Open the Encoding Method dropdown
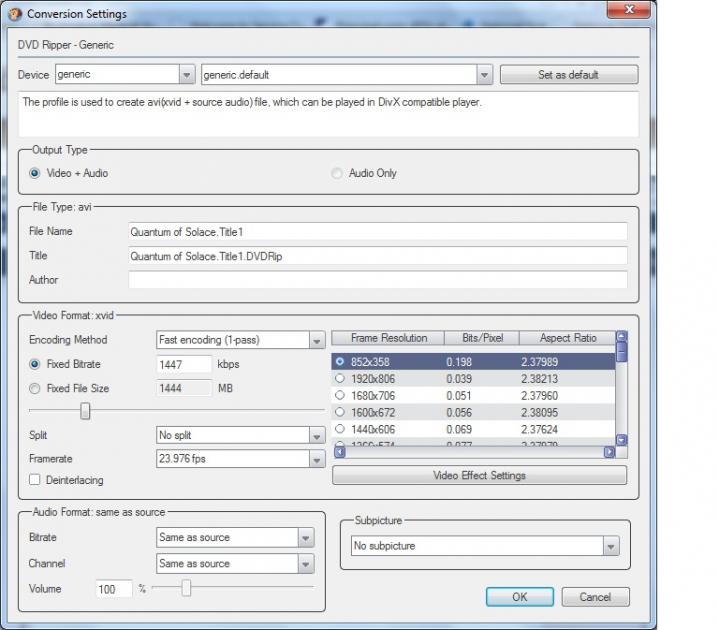This screenshot has height=630, width=719. click(317, 340)
